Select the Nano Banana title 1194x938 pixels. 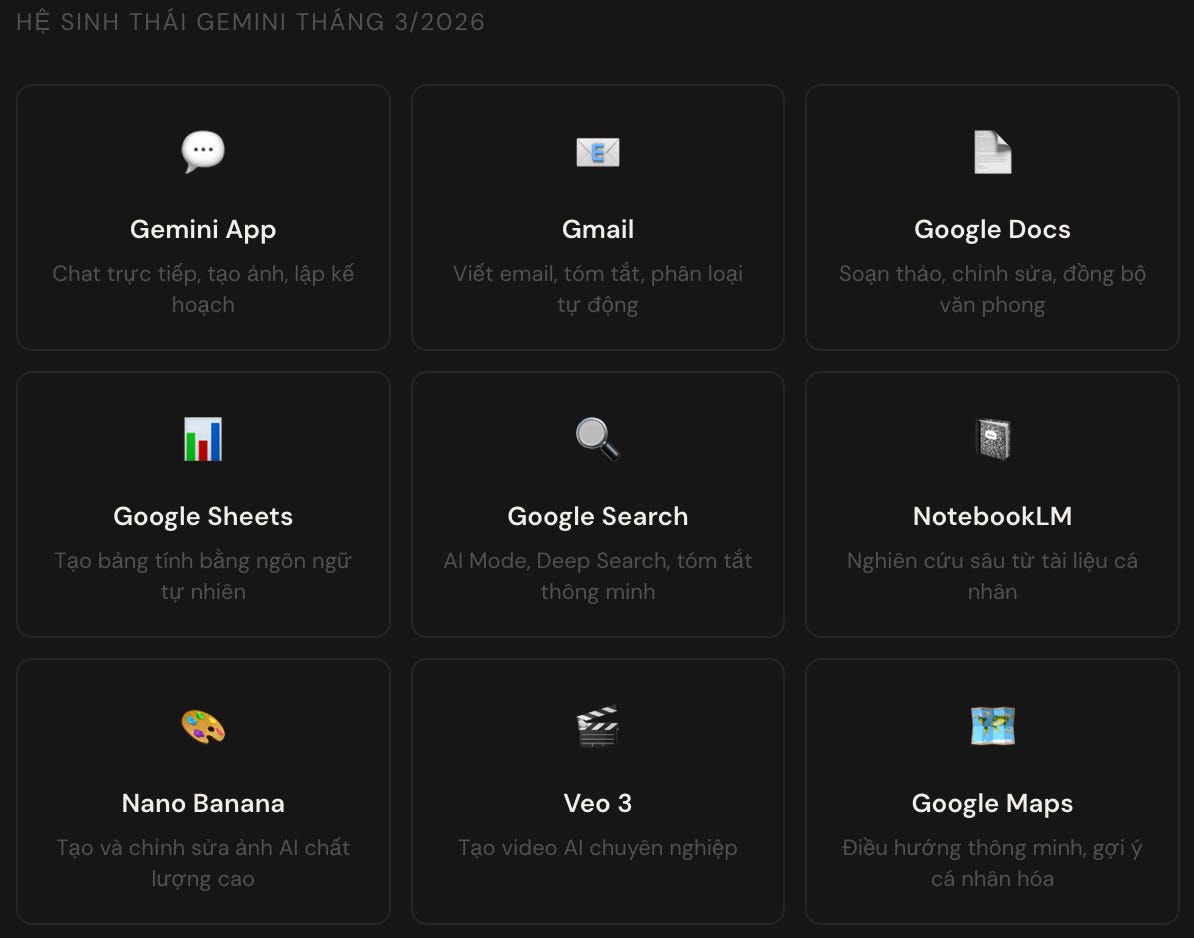pyautogui.click(x=203, y=803)
